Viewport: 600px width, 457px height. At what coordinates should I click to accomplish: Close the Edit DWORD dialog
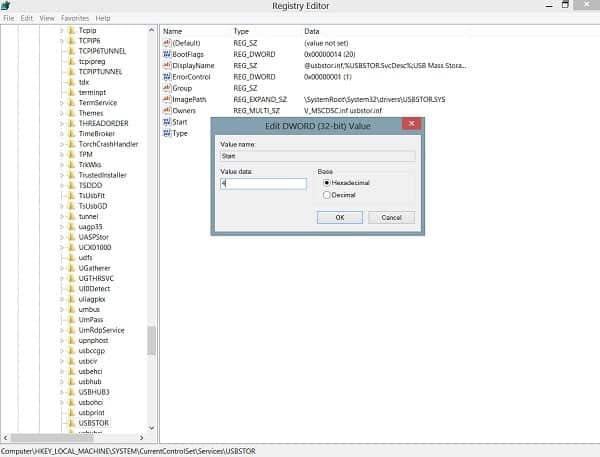(412, 123)
